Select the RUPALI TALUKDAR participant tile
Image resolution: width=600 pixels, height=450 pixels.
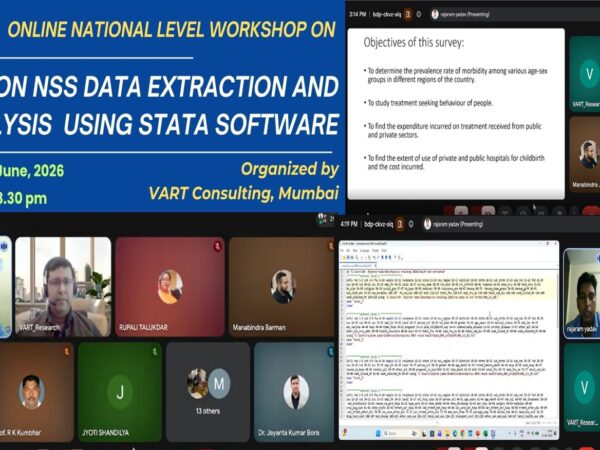(170, 287)
